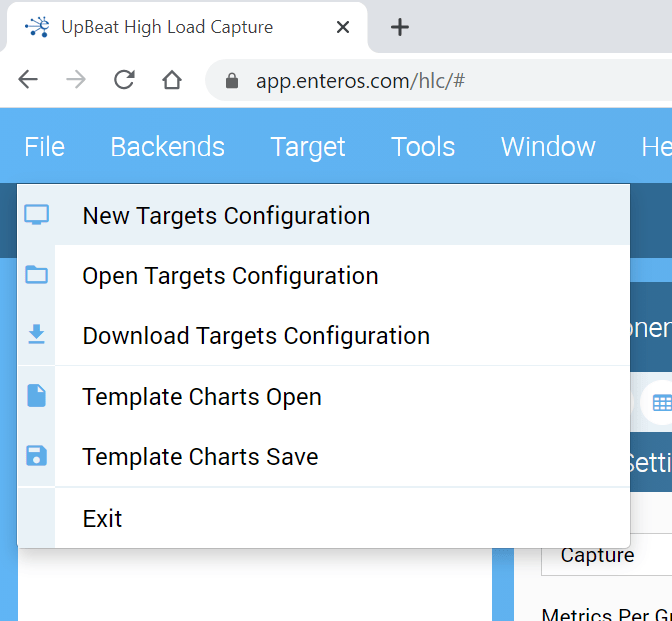This screenshot has width=672, height=621.
Task: Choose Open Targets Configuration from menu
Action: tap(230, 276)
